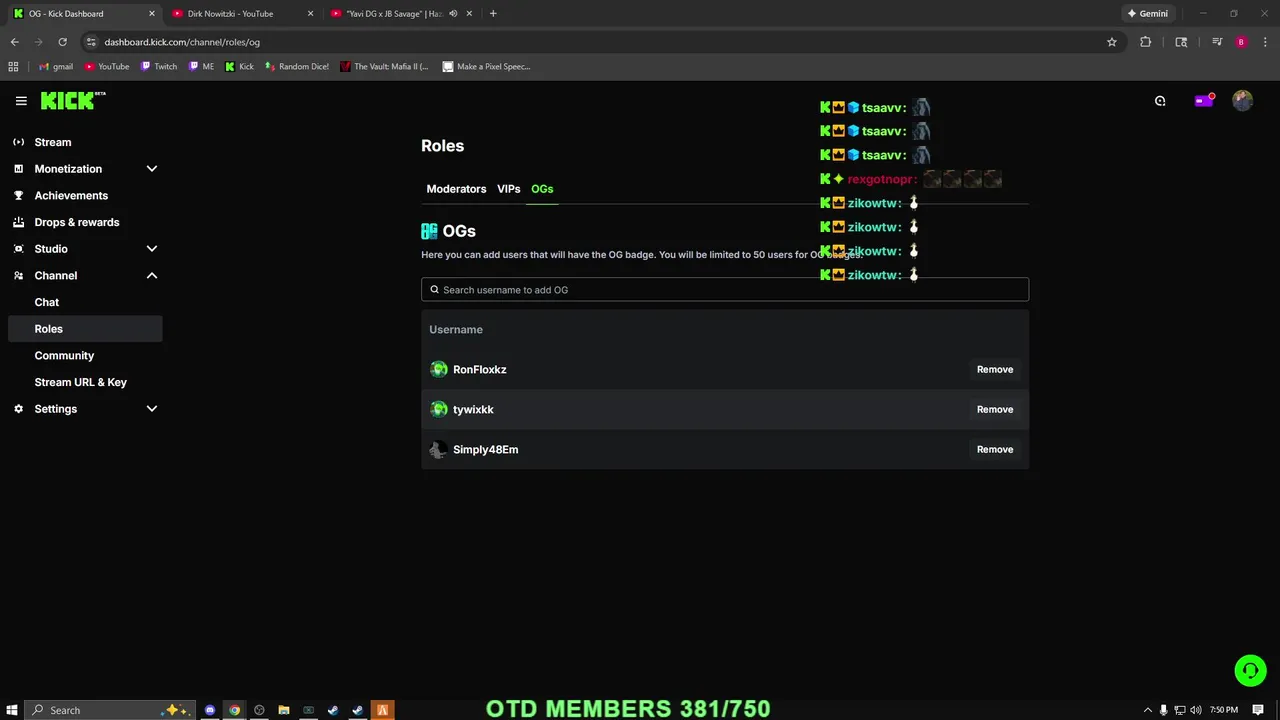Screen dimensions: 1280x720
Task: View site information icon in address bar
Action: (x=91, y=42)
